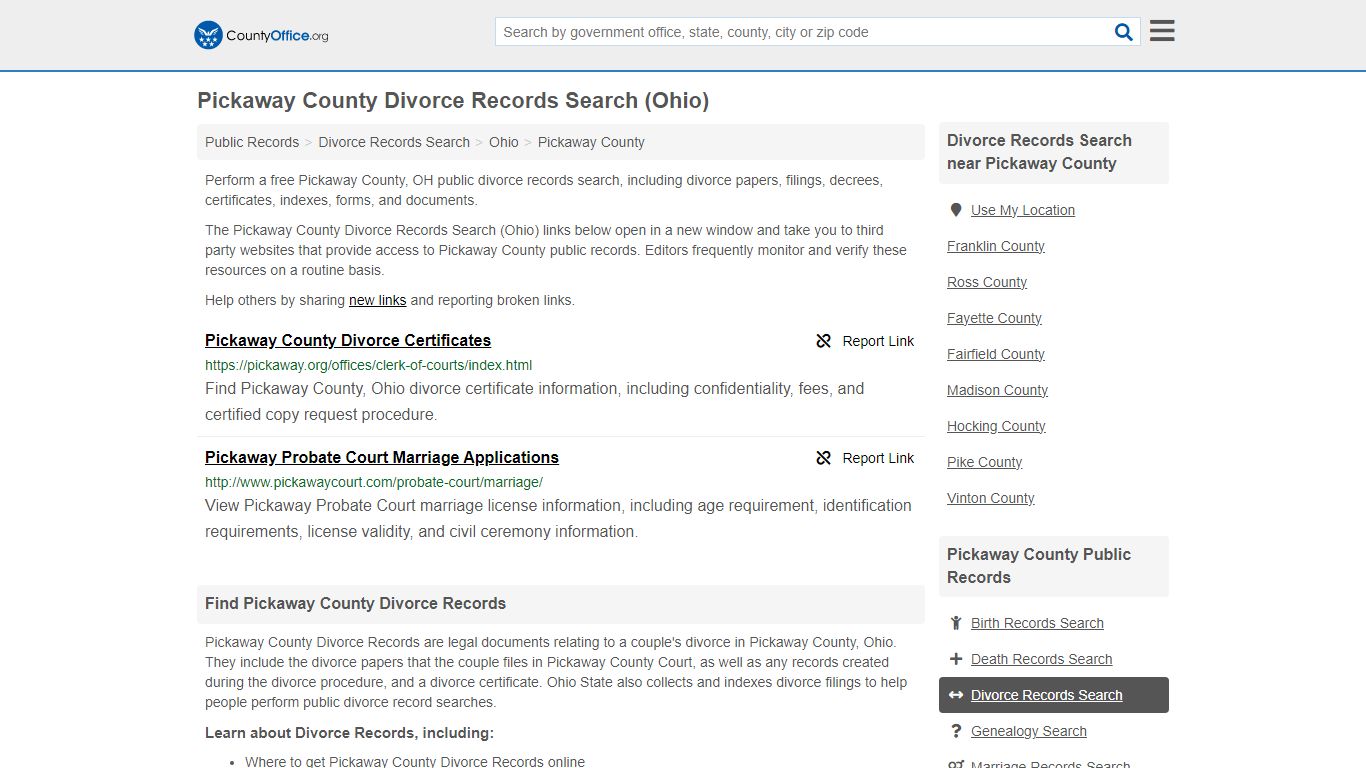This screenshot has height=768, width=1366.
Task: Click 'Learn about Divorce Records, including:' text
Action: 349,733
